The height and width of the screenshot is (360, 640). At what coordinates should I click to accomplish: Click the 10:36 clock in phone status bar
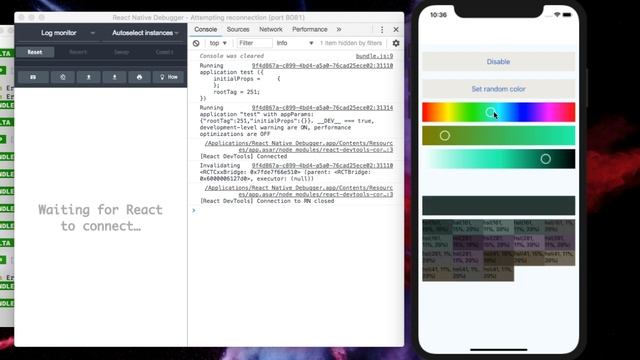point(438,15)
